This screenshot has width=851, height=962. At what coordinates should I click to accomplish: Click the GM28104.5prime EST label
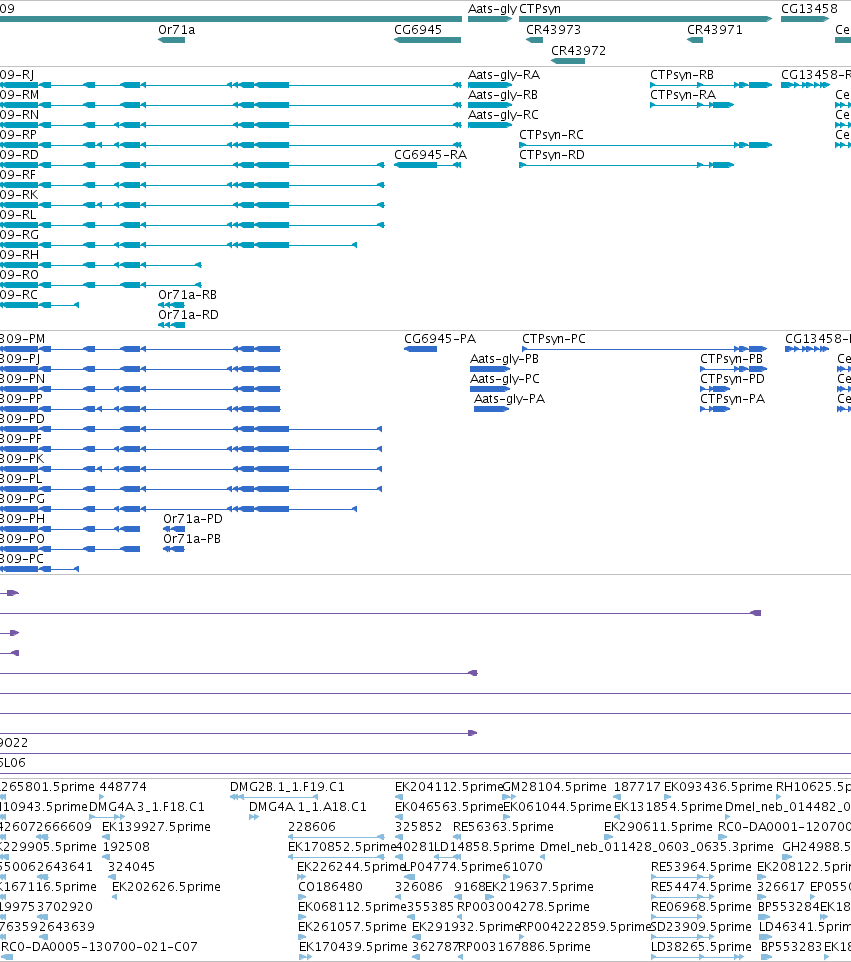click(x=555, y=787)
